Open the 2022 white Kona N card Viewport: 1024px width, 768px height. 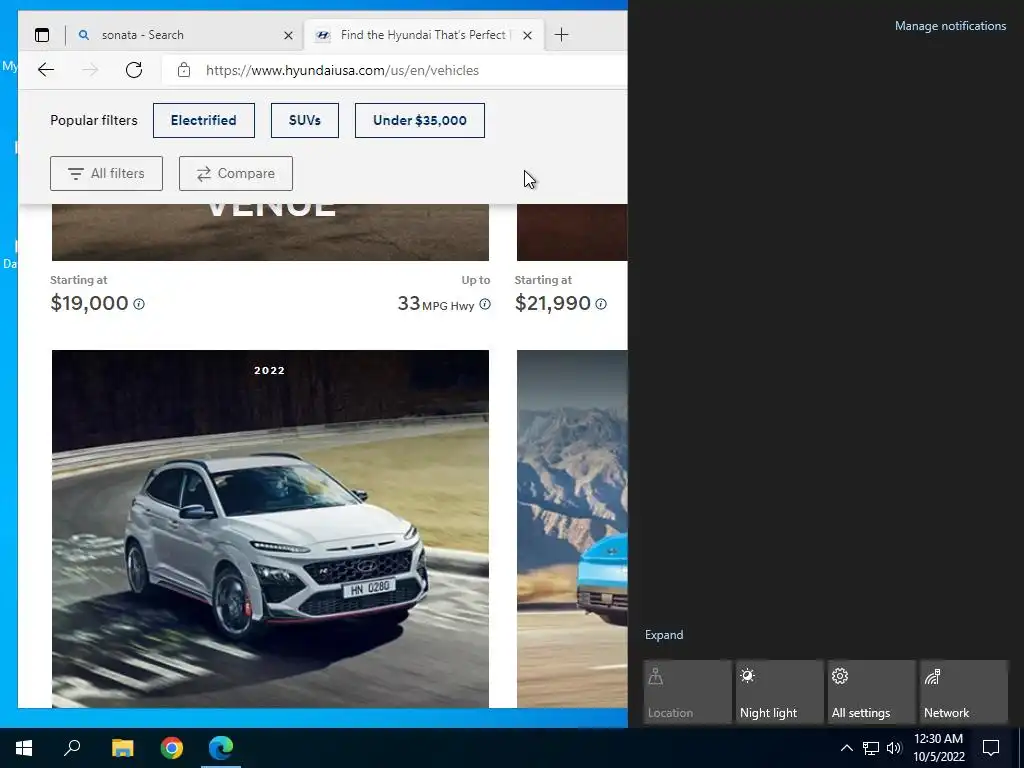point(270,529)
